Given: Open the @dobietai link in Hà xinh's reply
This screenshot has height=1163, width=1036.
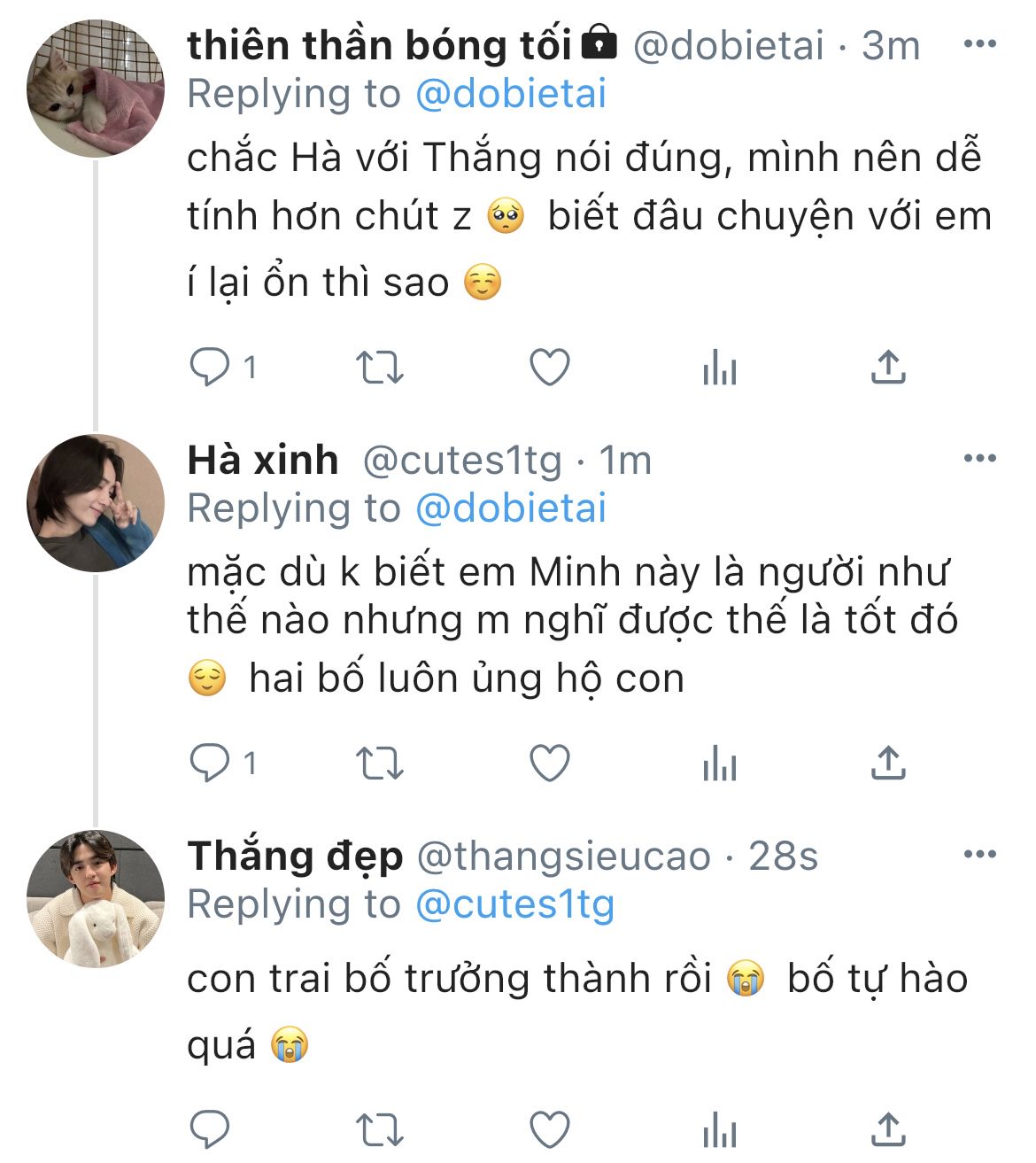Looking at the screenshot, I should [x=511, y=508].
